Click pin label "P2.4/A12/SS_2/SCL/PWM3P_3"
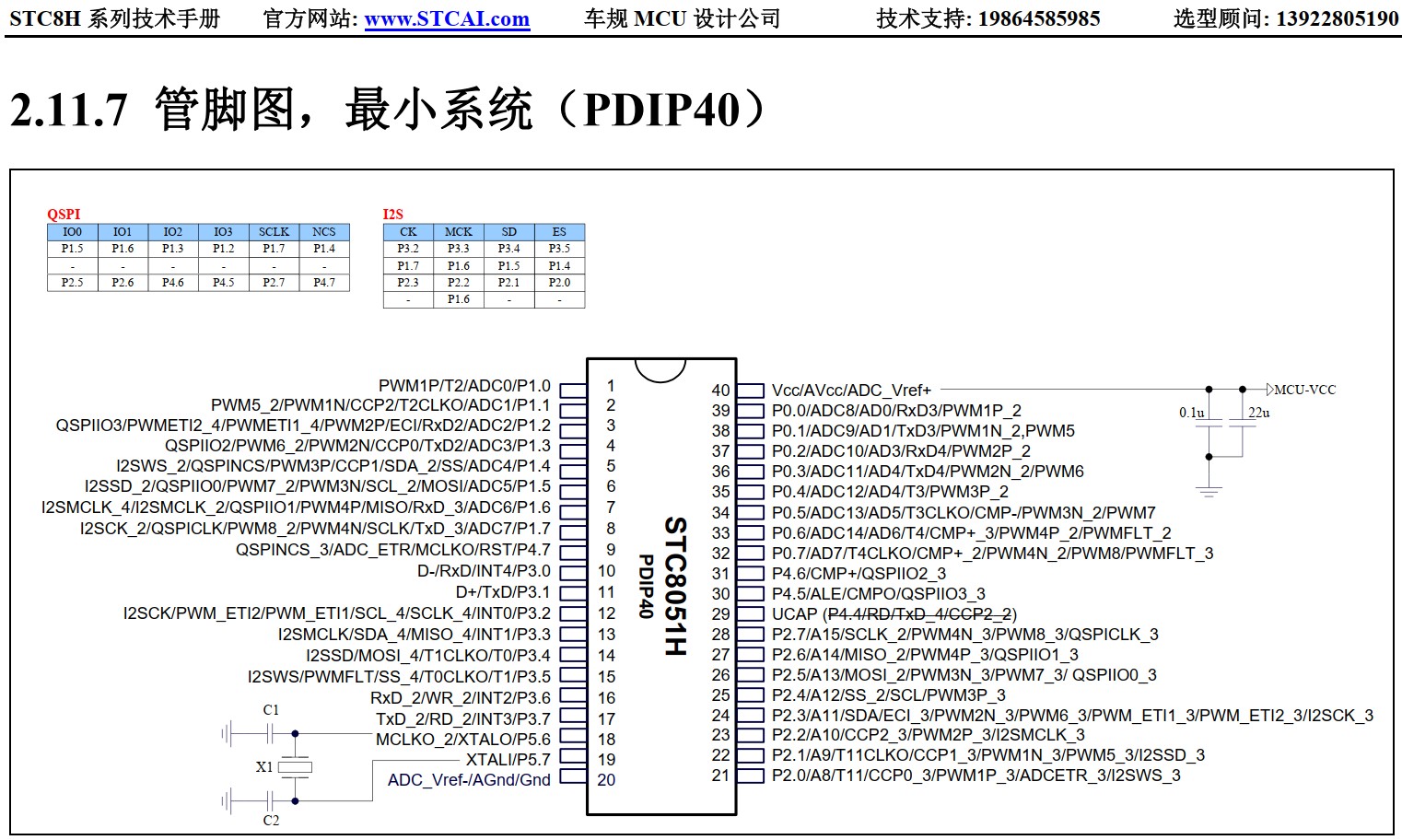This screenshot has width=1402, height=840. pyautogui.click(x=889, y=695)
